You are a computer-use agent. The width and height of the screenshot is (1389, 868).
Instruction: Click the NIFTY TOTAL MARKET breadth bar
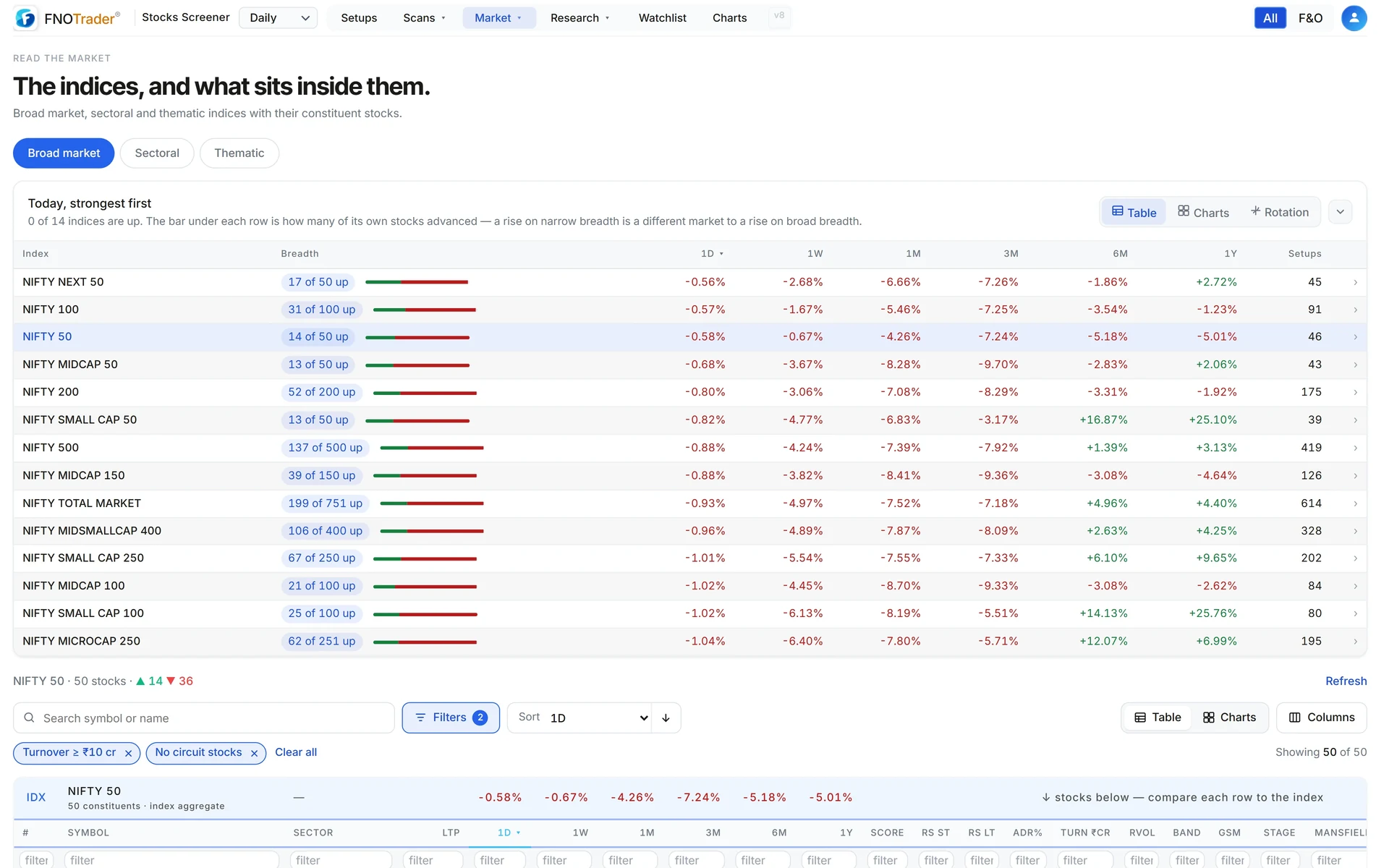click(432, 503)
